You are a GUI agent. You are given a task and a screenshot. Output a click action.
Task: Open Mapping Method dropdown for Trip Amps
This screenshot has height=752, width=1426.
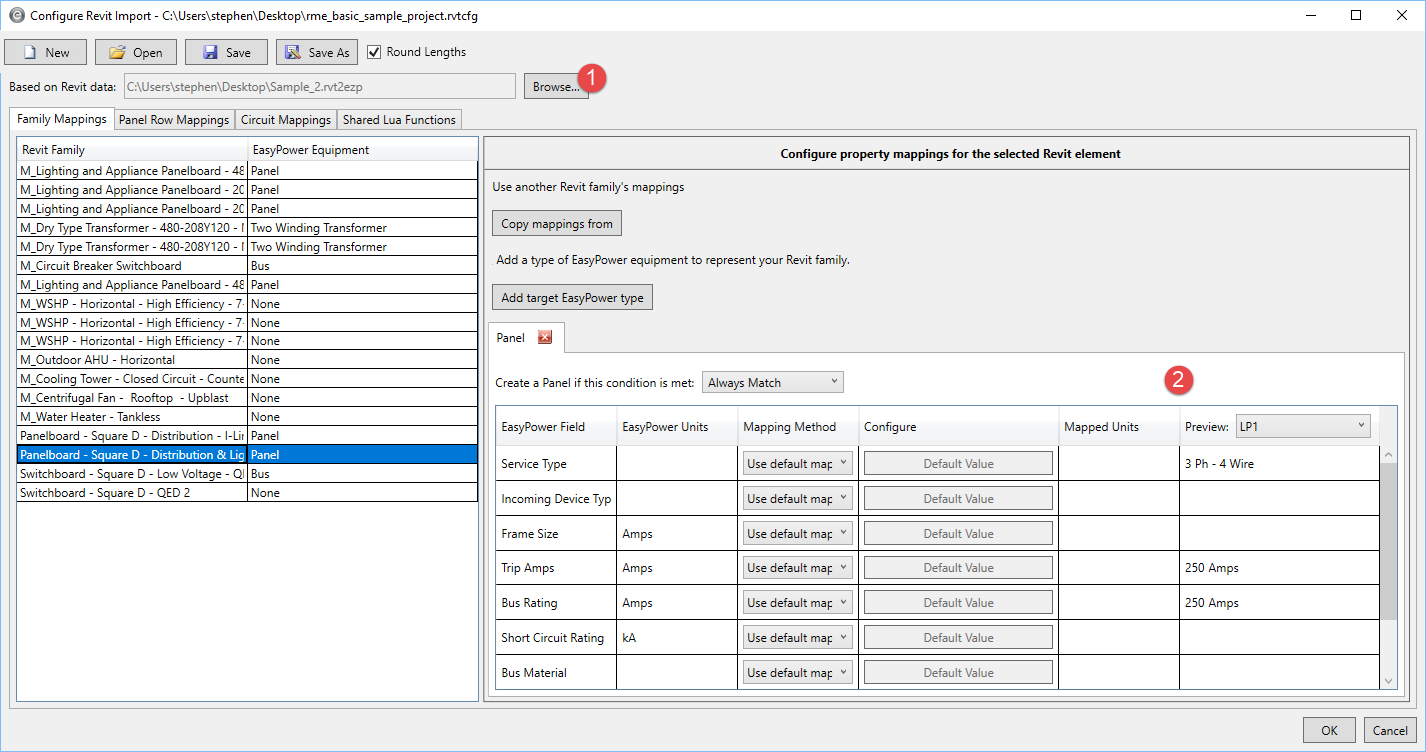797,568
